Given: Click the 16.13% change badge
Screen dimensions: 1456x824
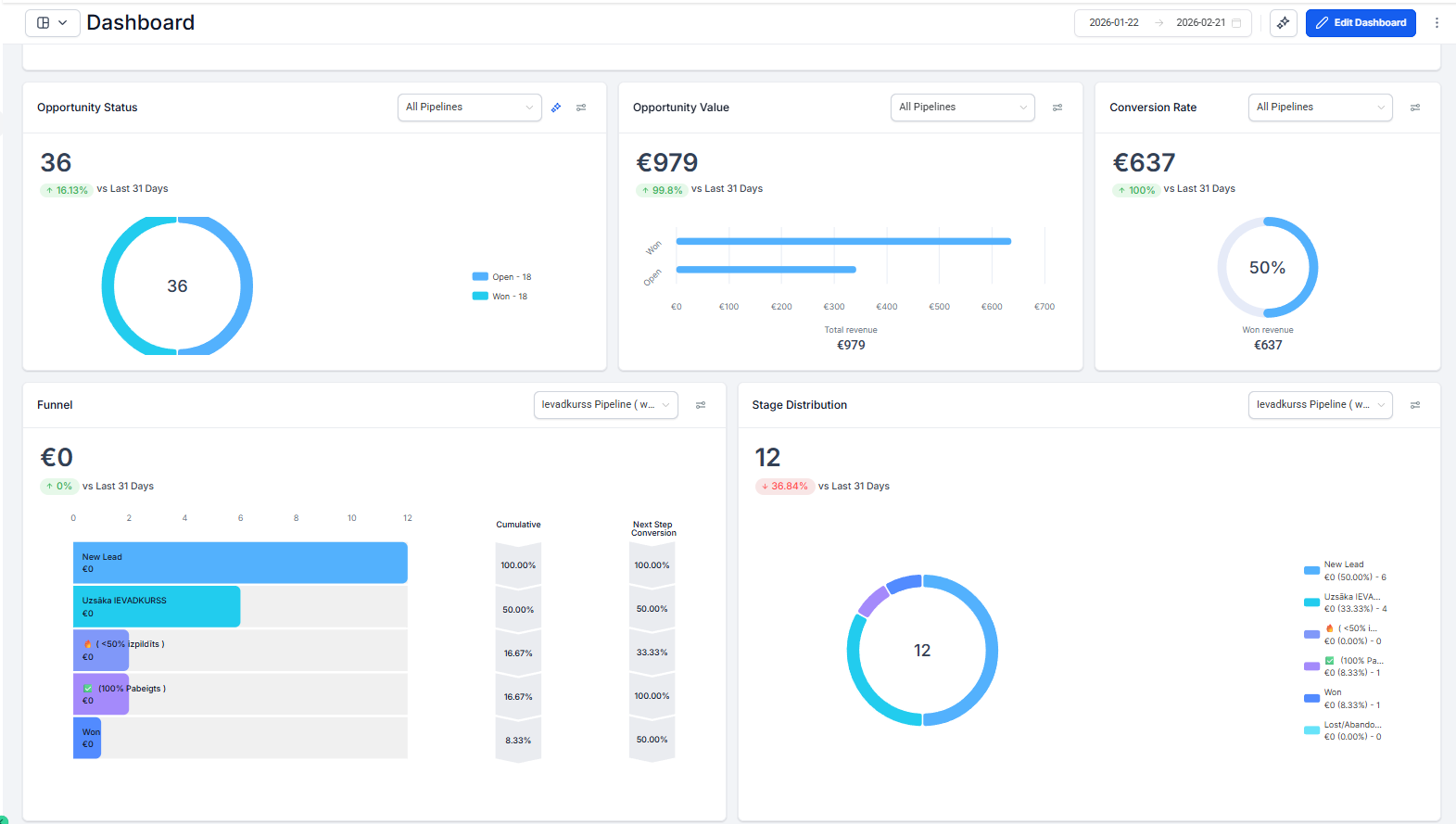Looking at the screenshot, I should pos(67,190).
